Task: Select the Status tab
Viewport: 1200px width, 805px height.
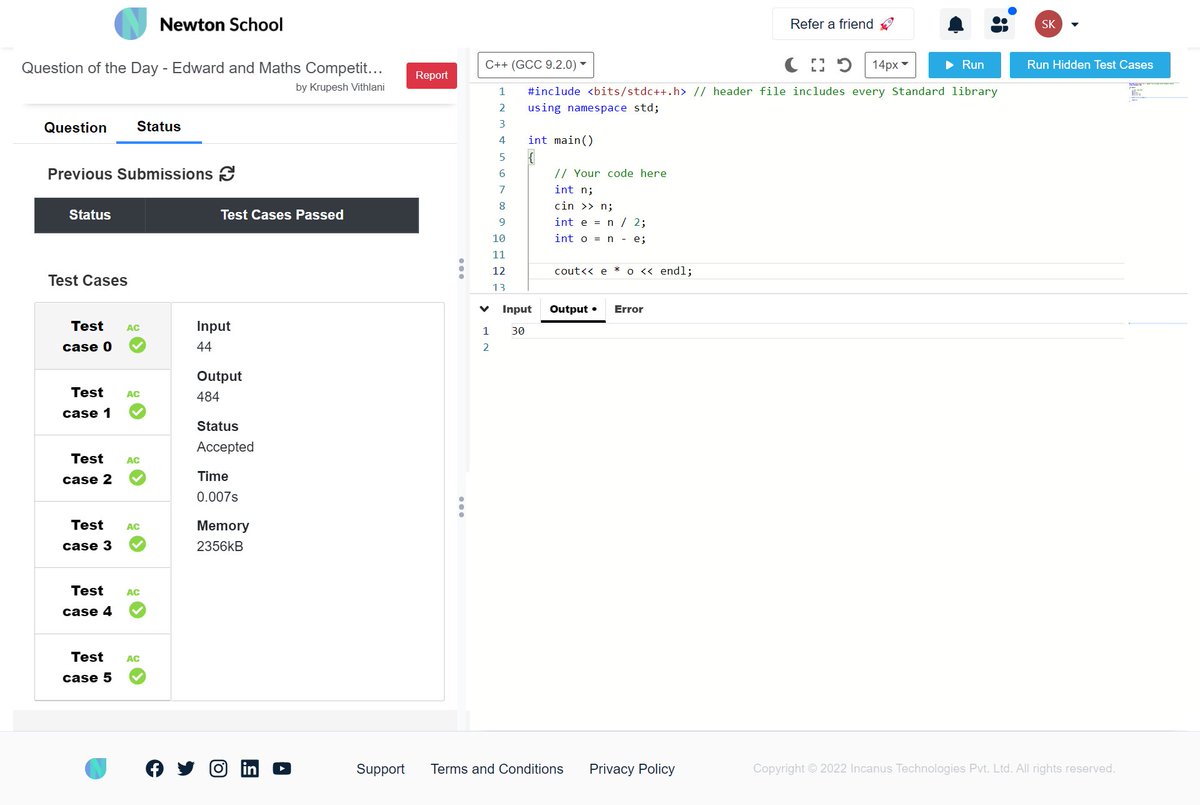Action: tap(159, 127)
